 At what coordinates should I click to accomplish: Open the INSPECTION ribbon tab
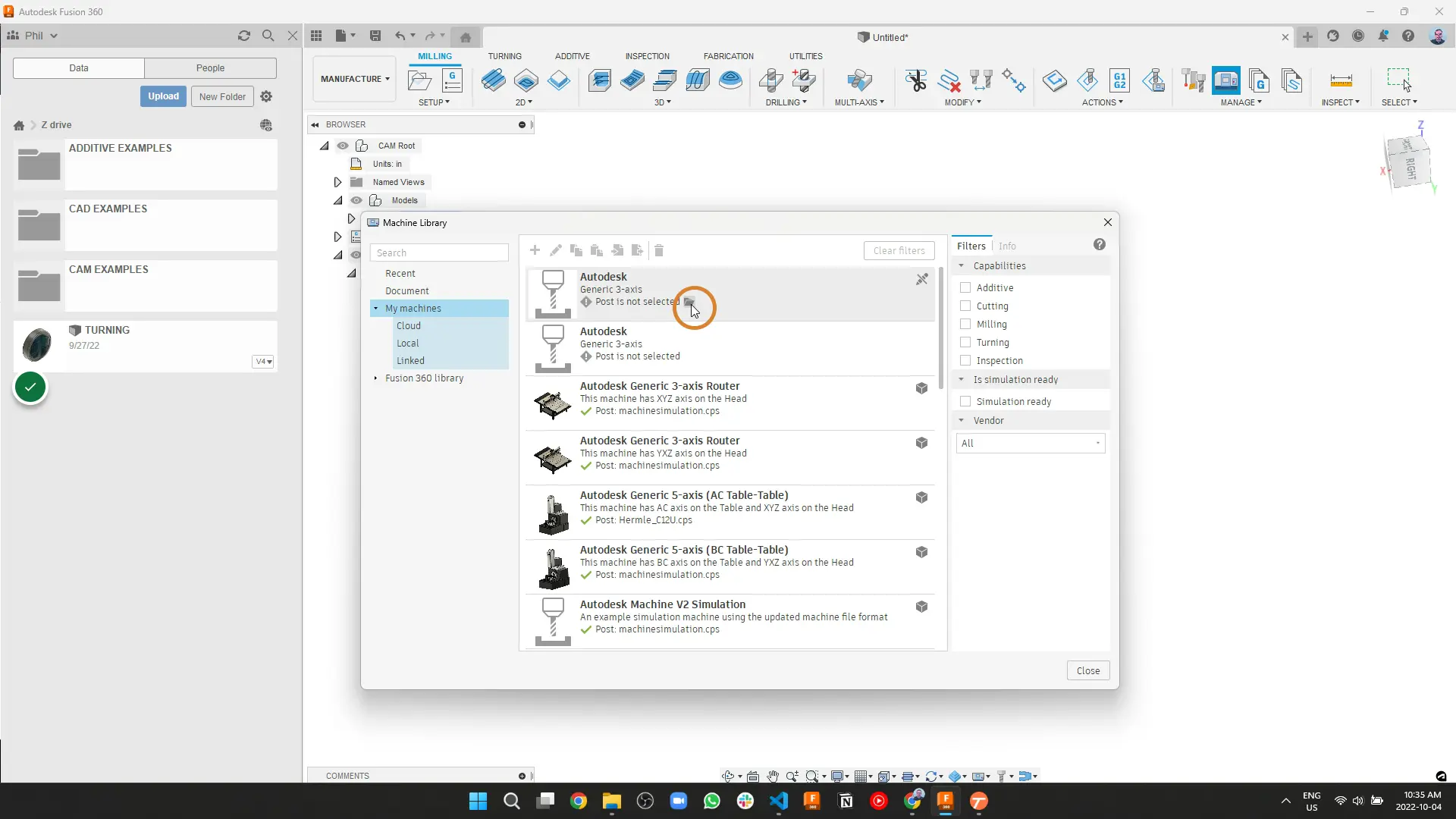[647, 56]
